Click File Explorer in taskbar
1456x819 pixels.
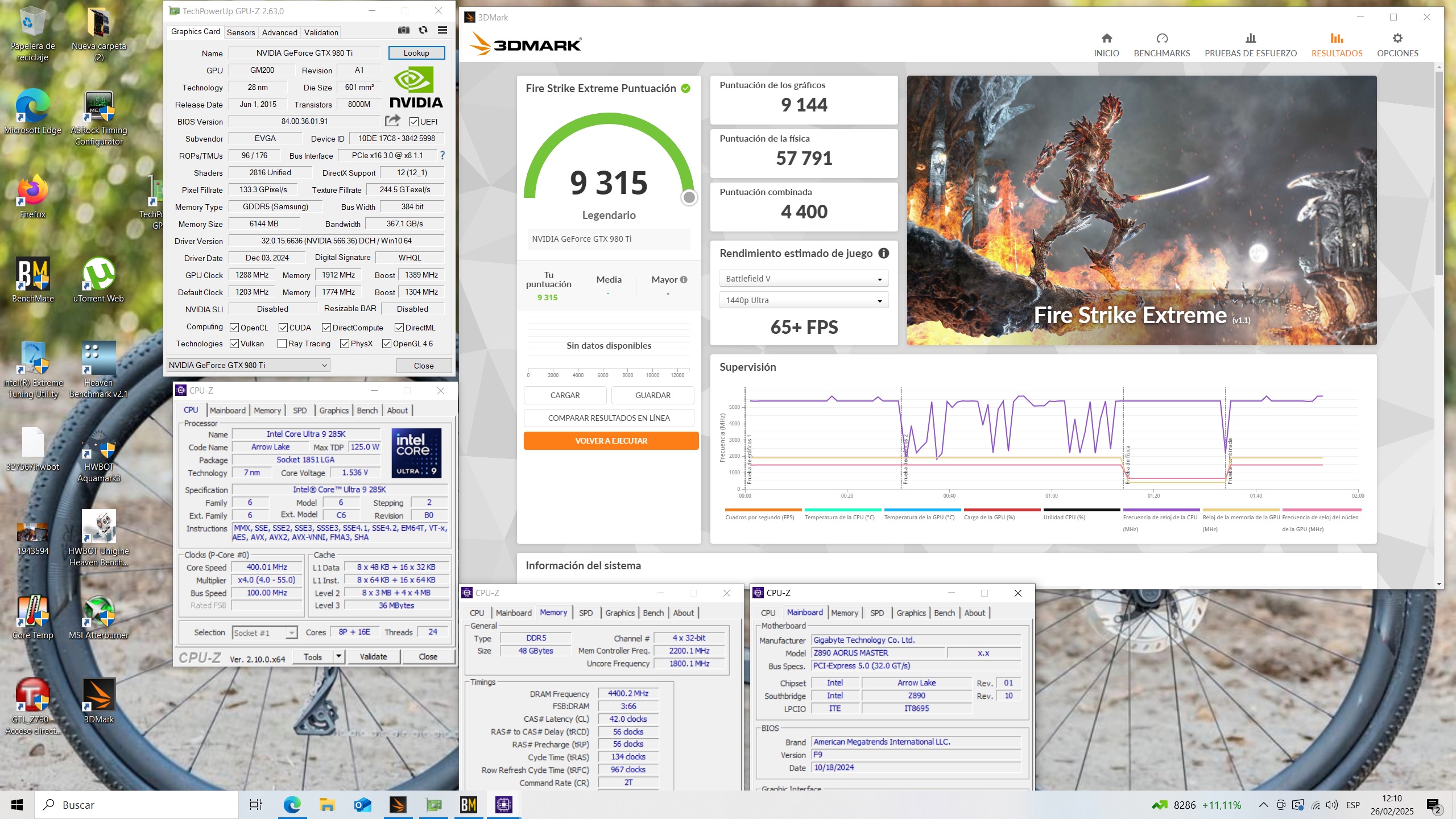[x=327, y=805]
